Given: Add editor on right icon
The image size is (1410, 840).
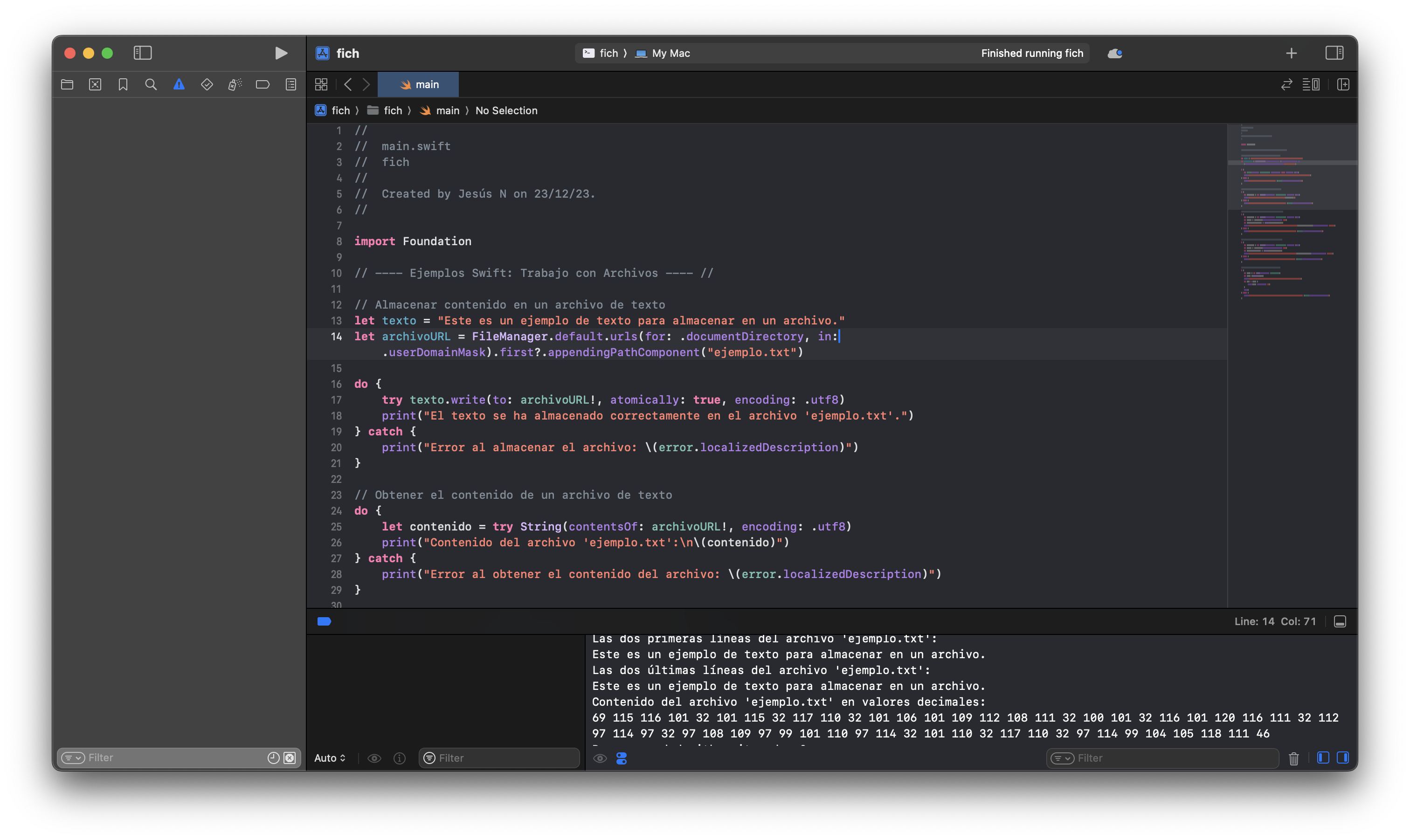Looking at the screenshot, I should click(x=1343, y=84).
